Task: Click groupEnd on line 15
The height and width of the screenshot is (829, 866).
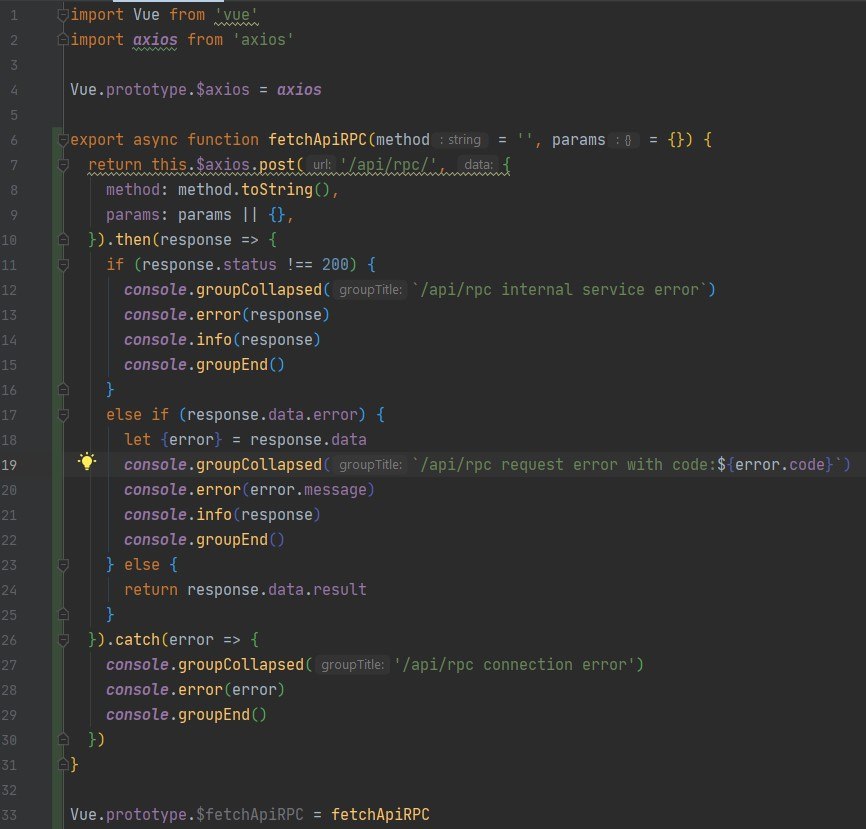Action: [232, 365]
